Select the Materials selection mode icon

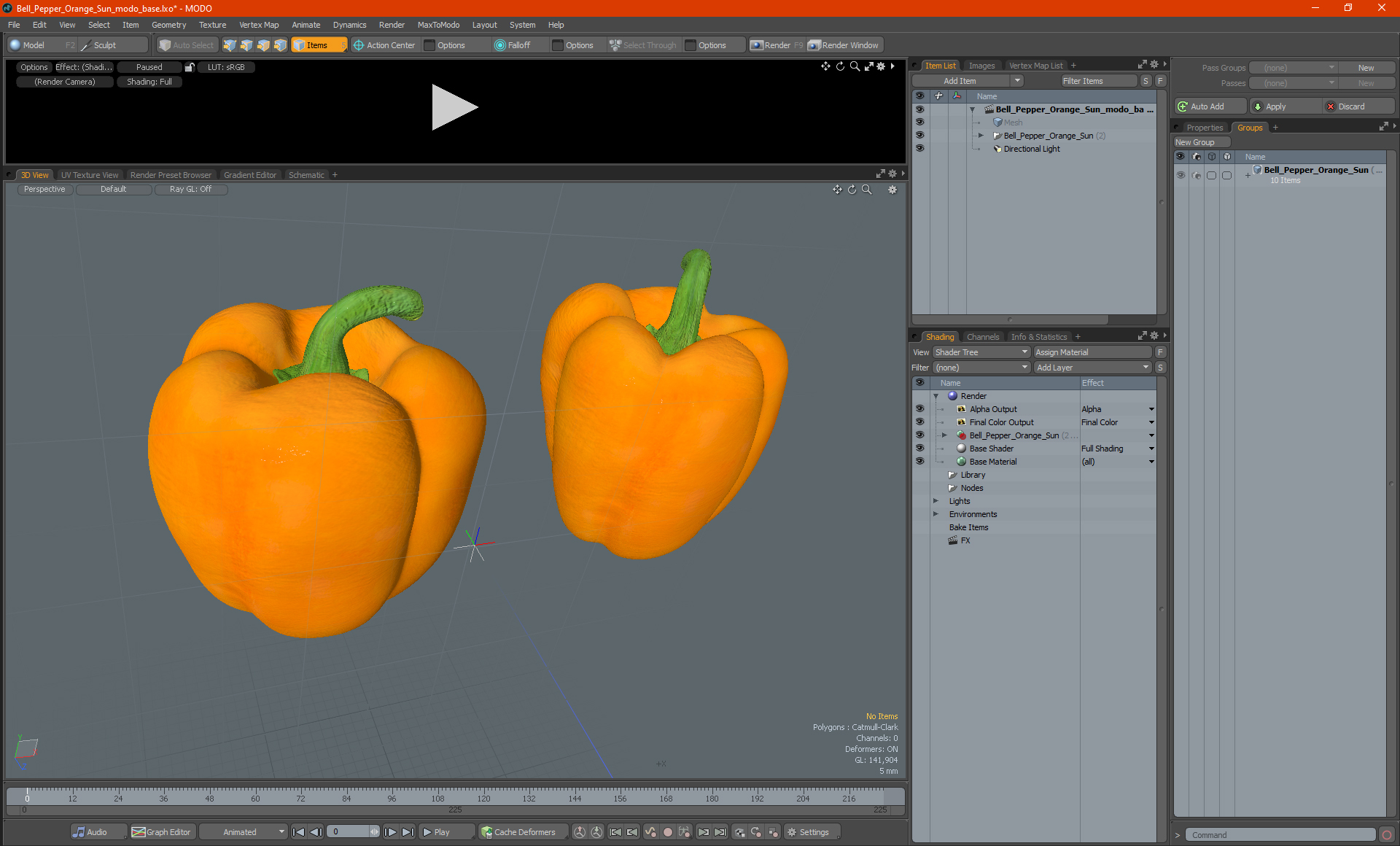tap(280, 45)
